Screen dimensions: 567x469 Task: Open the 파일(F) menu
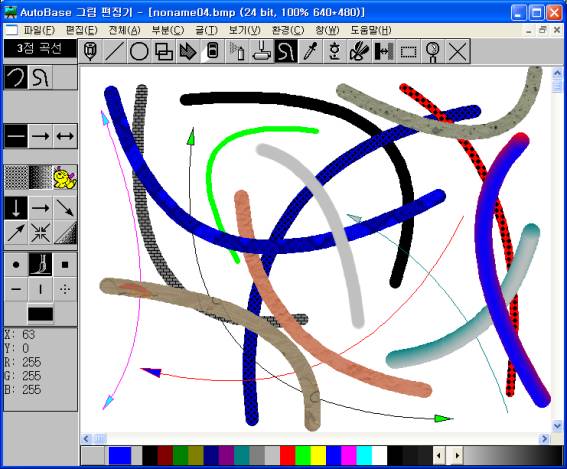[x=39, y=30]
